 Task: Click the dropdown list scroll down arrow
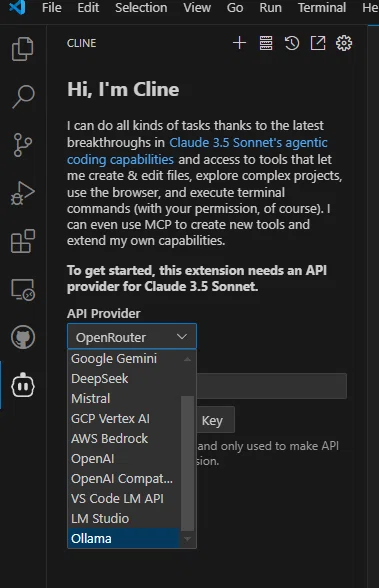[187, 539]
